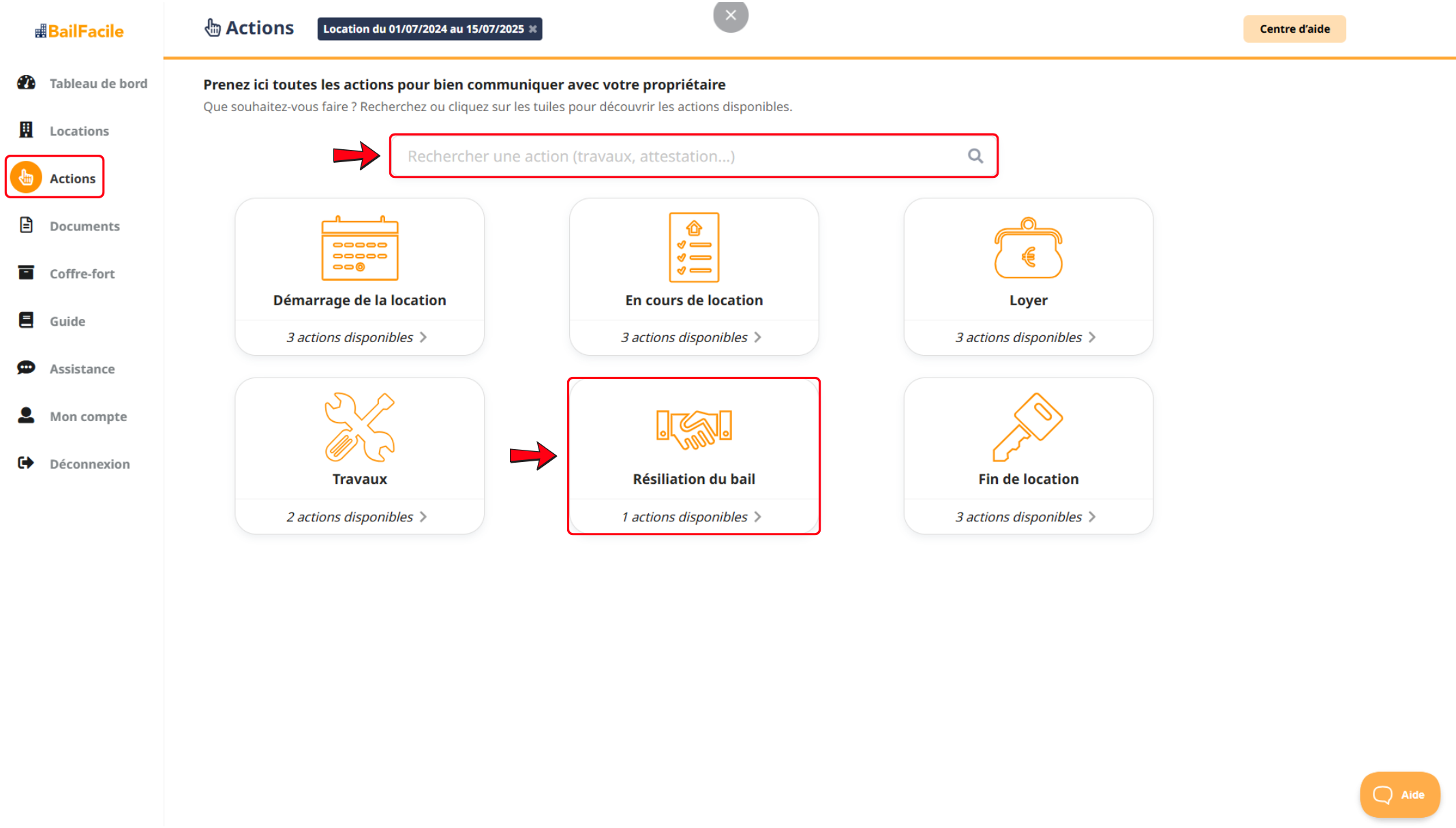1456x828 pixels.
Task: Click the Loyer euro purse icon
Action: click(x=1028, y=249)
